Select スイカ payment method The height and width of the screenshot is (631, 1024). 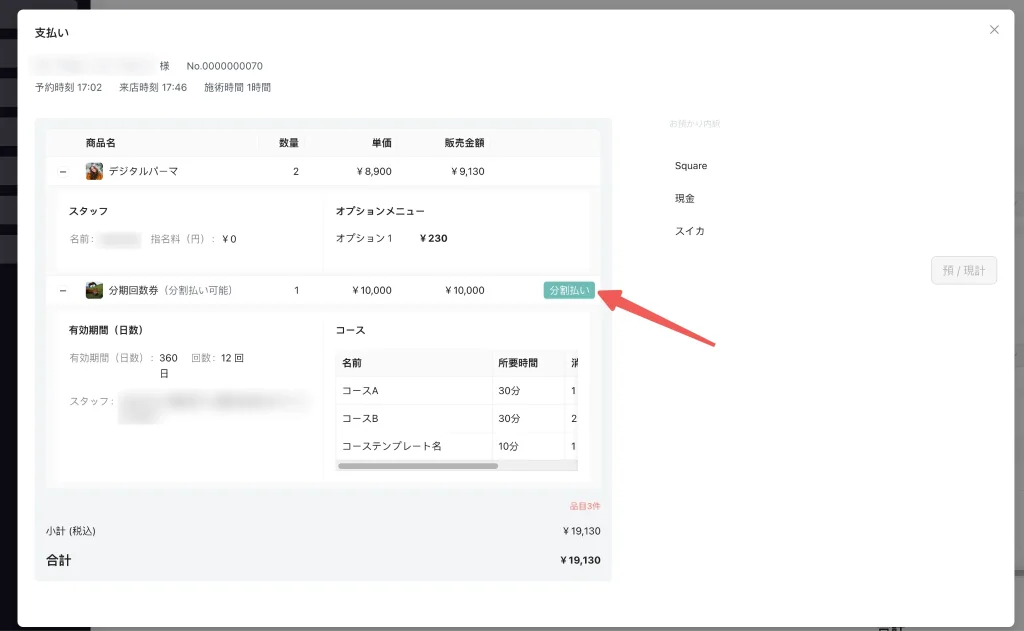[690, 231]
